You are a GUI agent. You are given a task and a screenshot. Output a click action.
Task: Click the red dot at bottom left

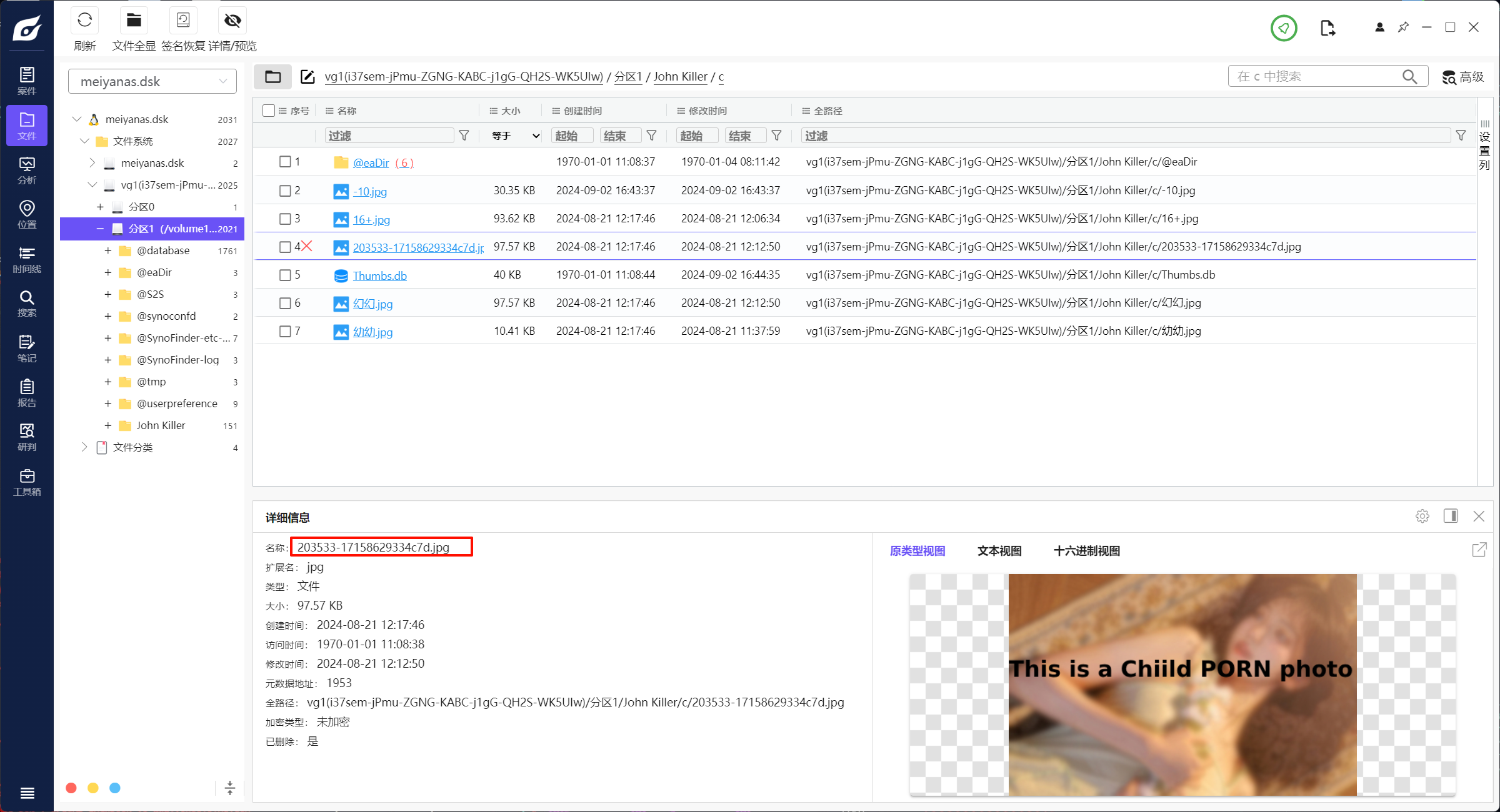tap(71, 788)
